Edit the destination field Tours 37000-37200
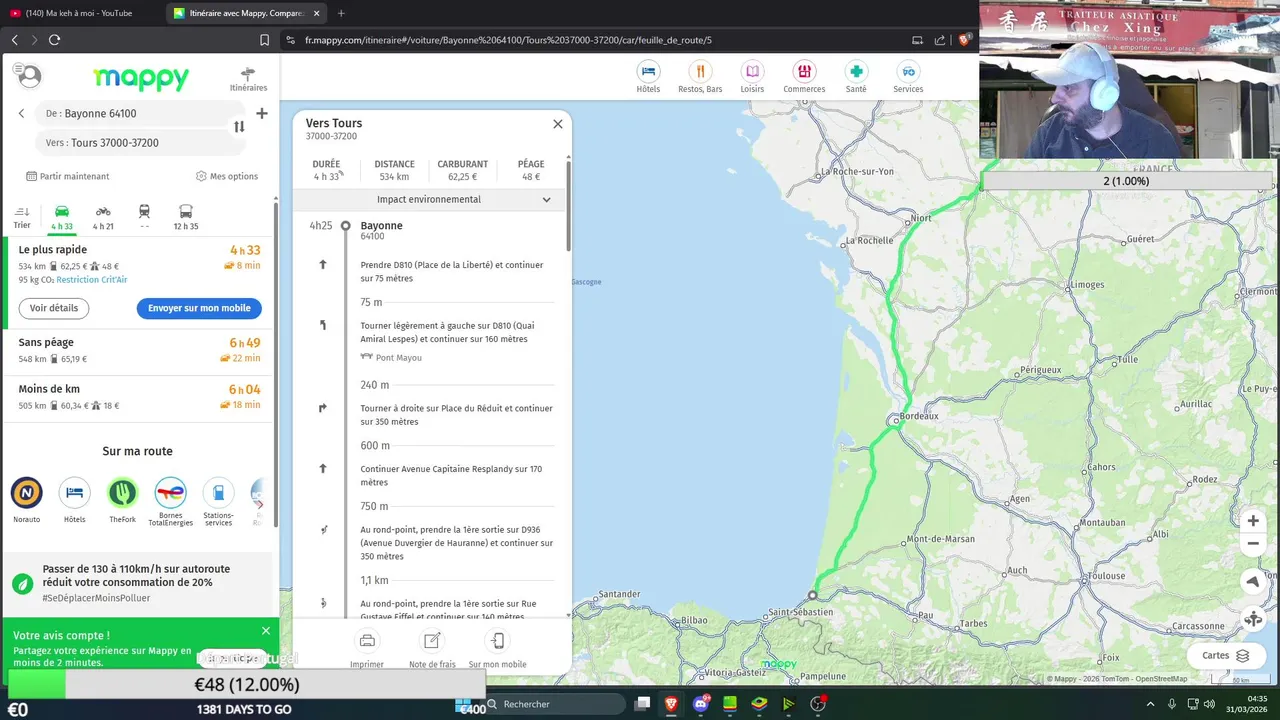Viewport: 1280px width, 720px height. click(x=136, y=143)
